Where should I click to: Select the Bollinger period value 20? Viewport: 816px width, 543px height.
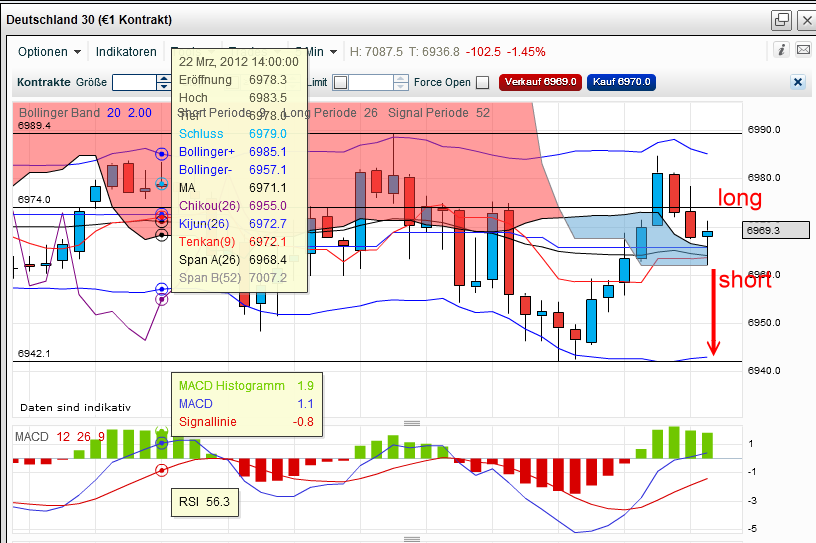coord(113,113)
